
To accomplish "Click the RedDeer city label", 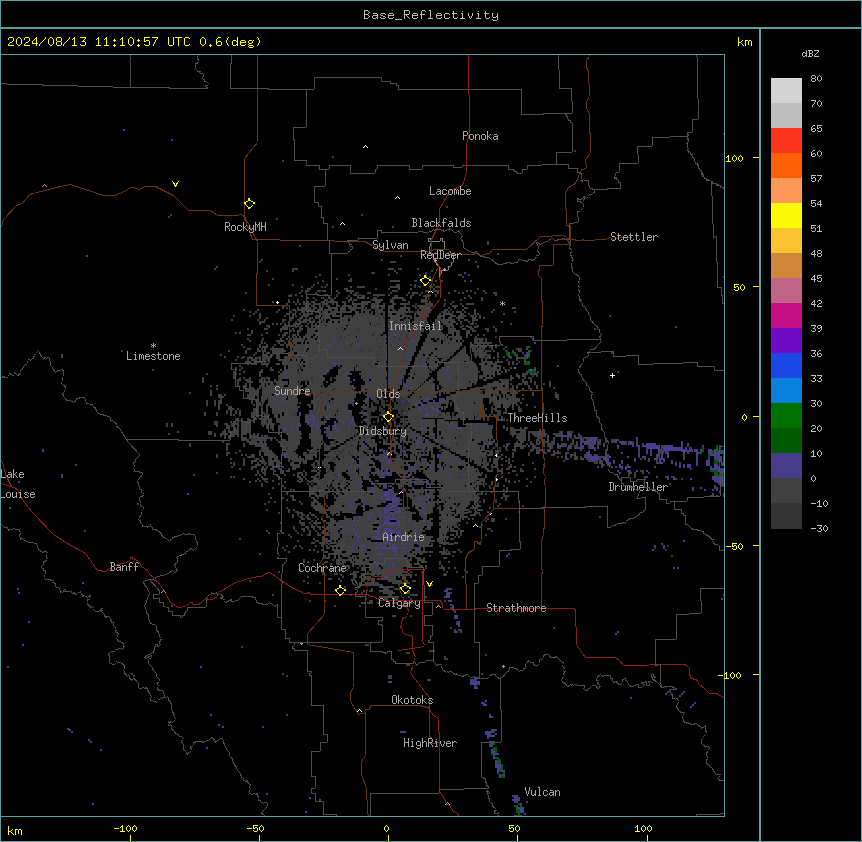I will [x=440, y=255].
